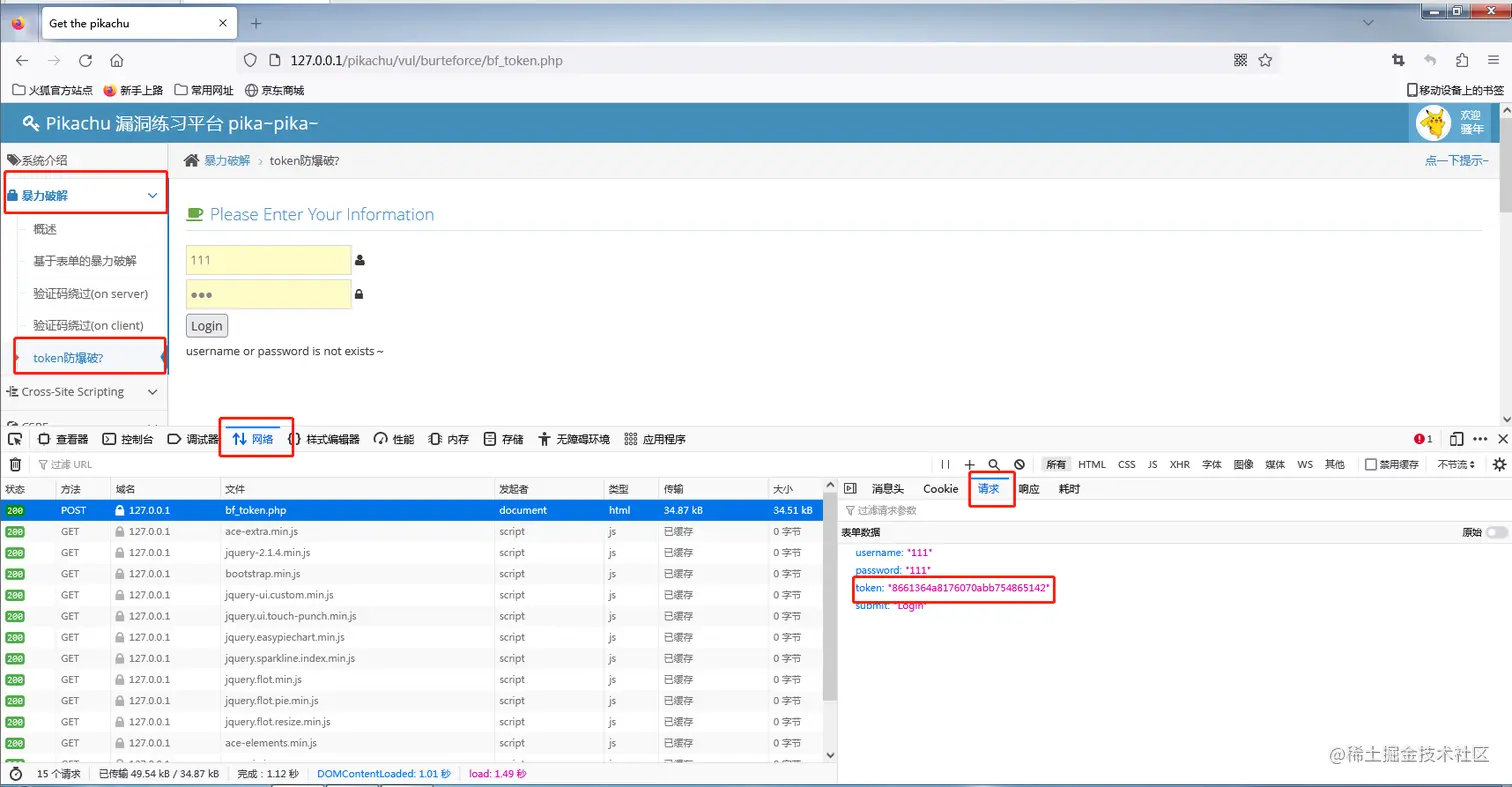Collapse the 表单数据 section
The width and height of the screenshot is (1512, 787).
click(860, 533)
